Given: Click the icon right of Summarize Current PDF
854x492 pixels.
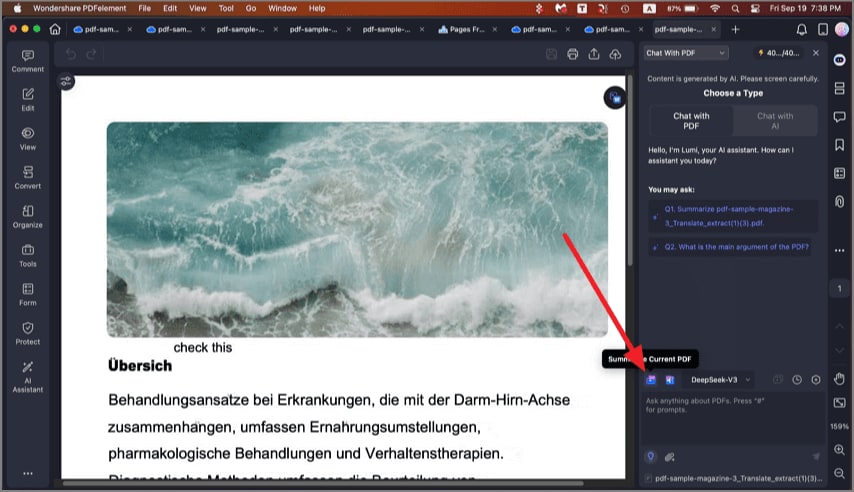Looking at the screenshot, I should click(x=670, y=380).
